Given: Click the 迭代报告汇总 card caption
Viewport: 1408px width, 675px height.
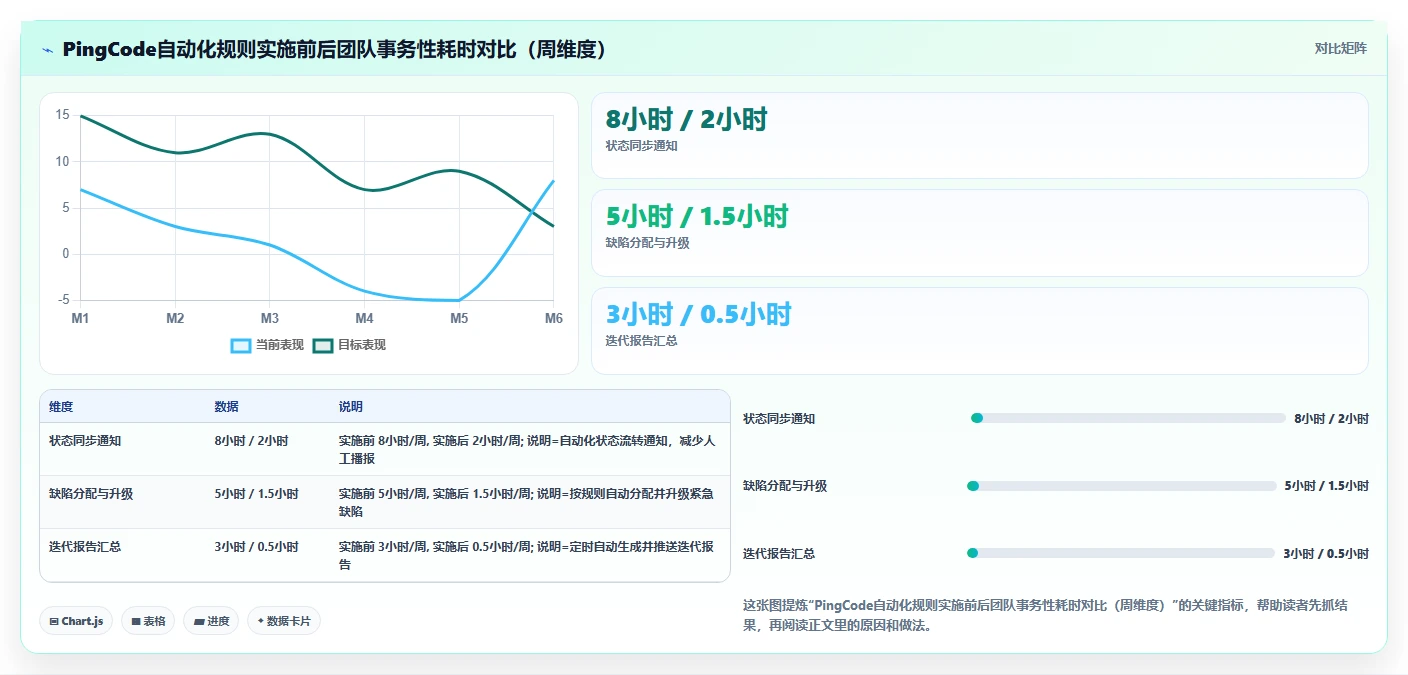Looking at the screenshot, I should [x=641, y=341].
